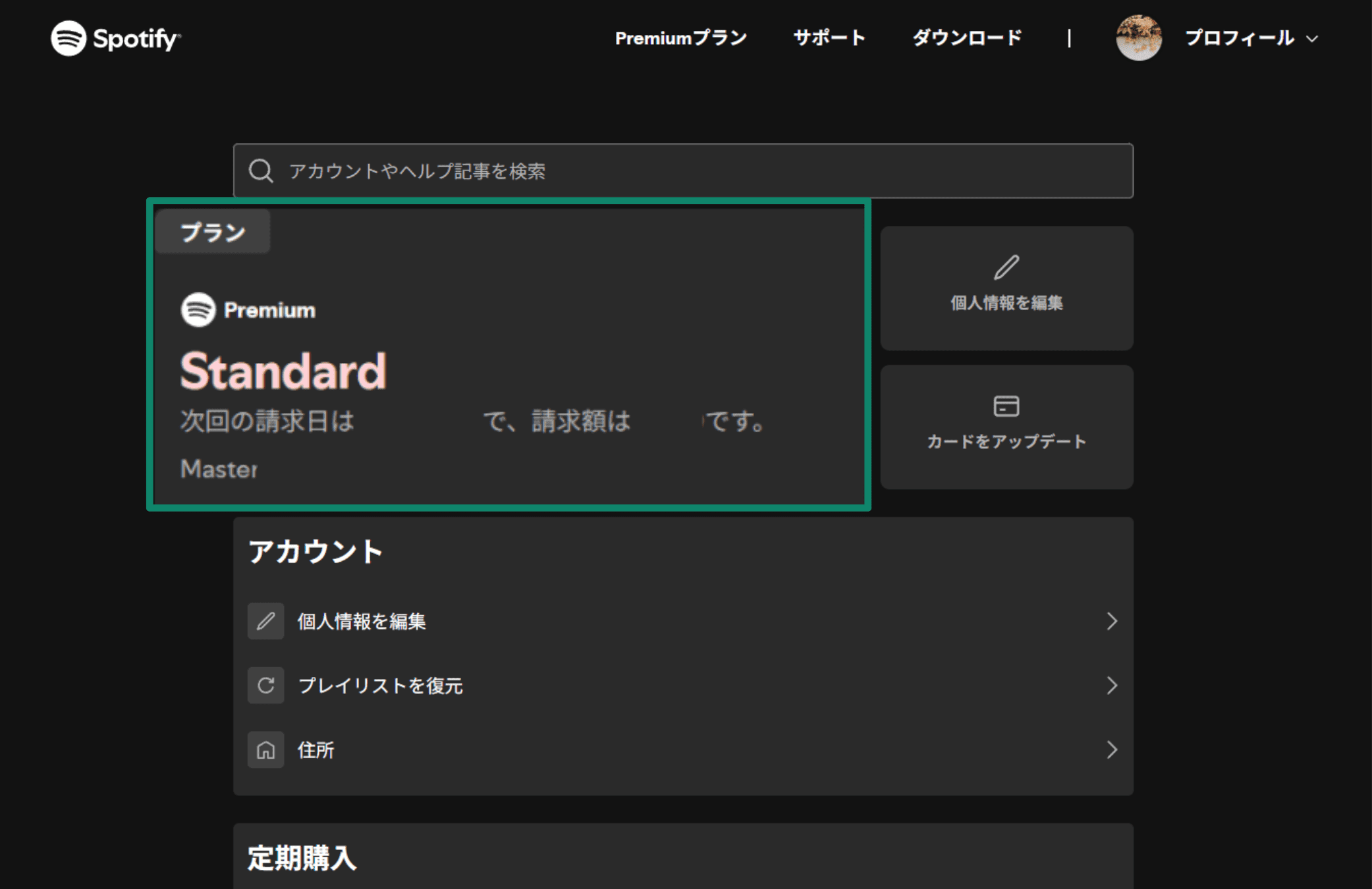Open the プロフィール dropdown arrow

point(1312,39)
